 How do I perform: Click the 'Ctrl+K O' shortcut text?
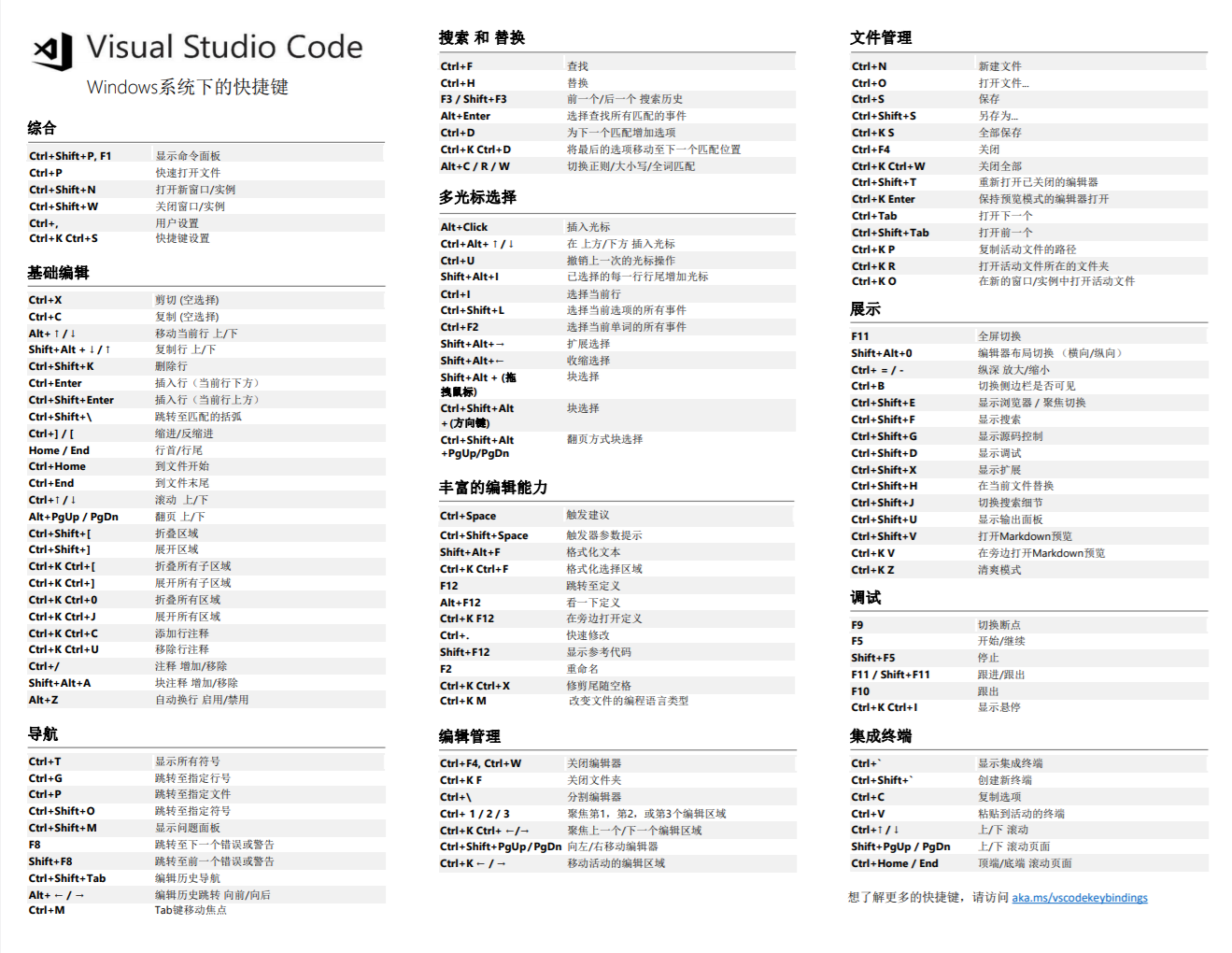point(874,281)
